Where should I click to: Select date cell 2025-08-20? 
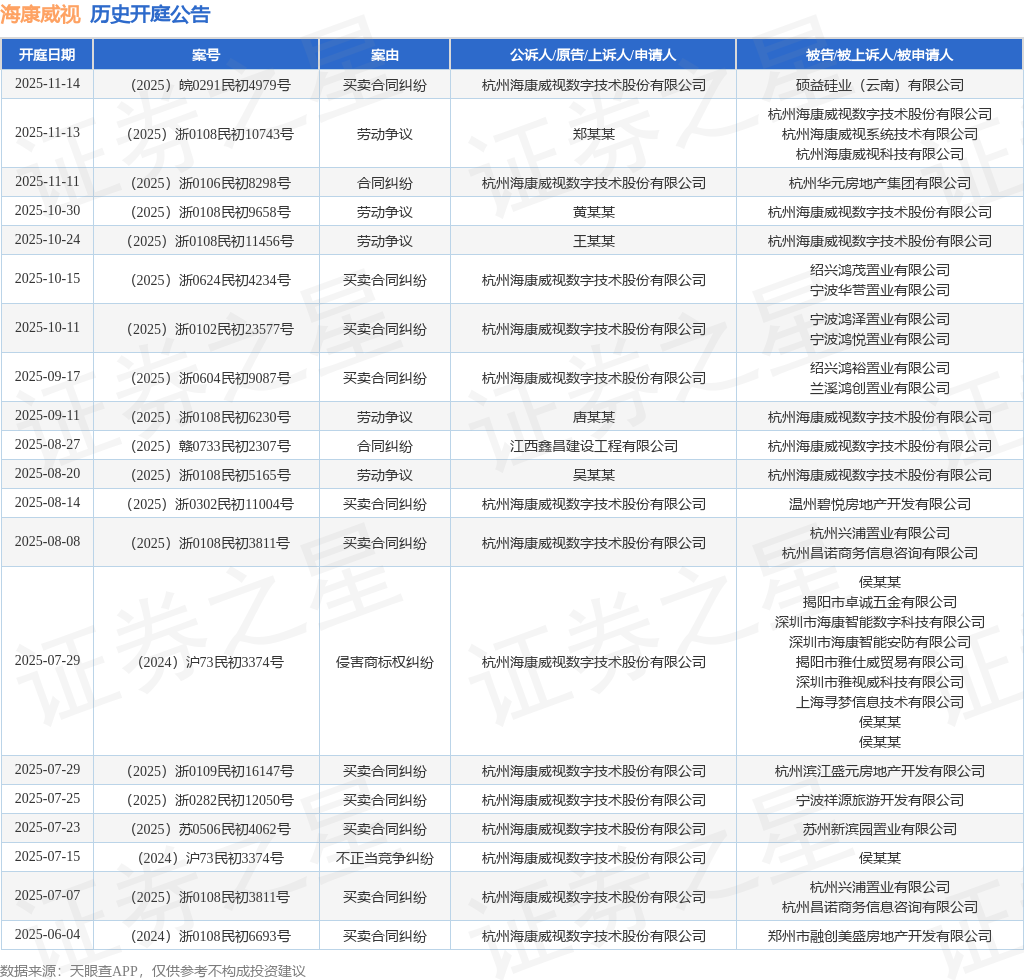[x=47, y=473]
